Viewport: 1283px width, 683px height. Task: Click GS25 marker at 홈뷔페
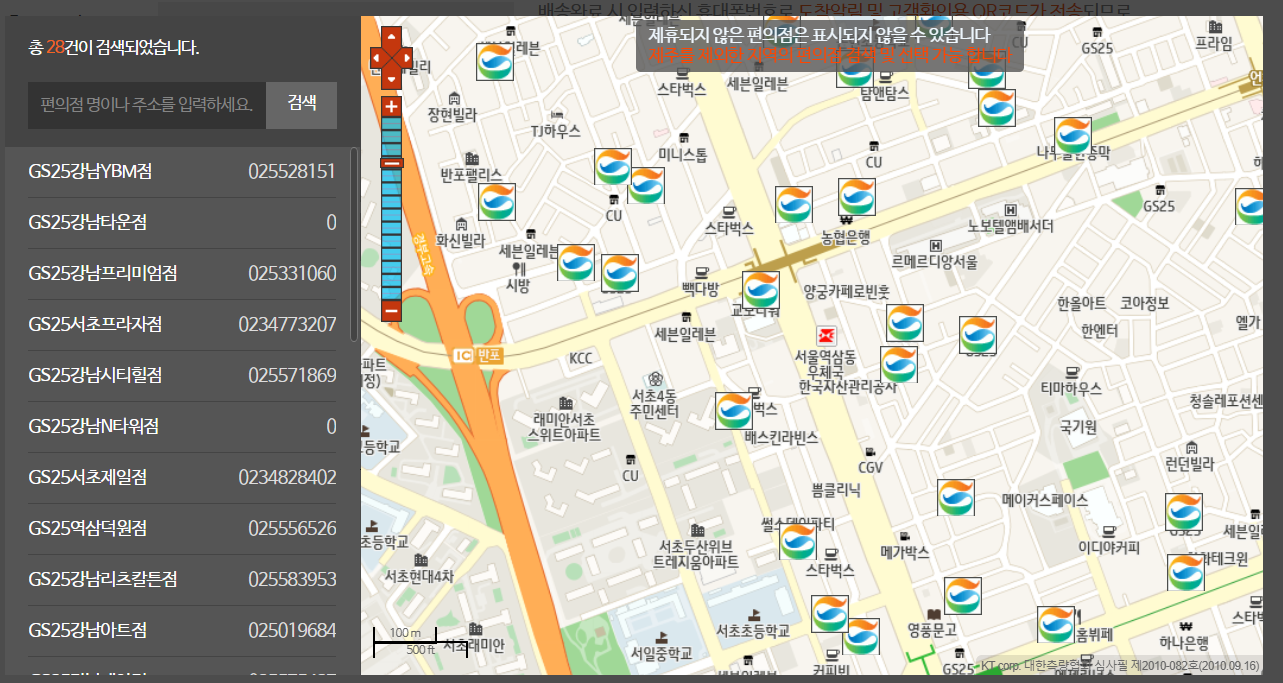(1056, 624)
